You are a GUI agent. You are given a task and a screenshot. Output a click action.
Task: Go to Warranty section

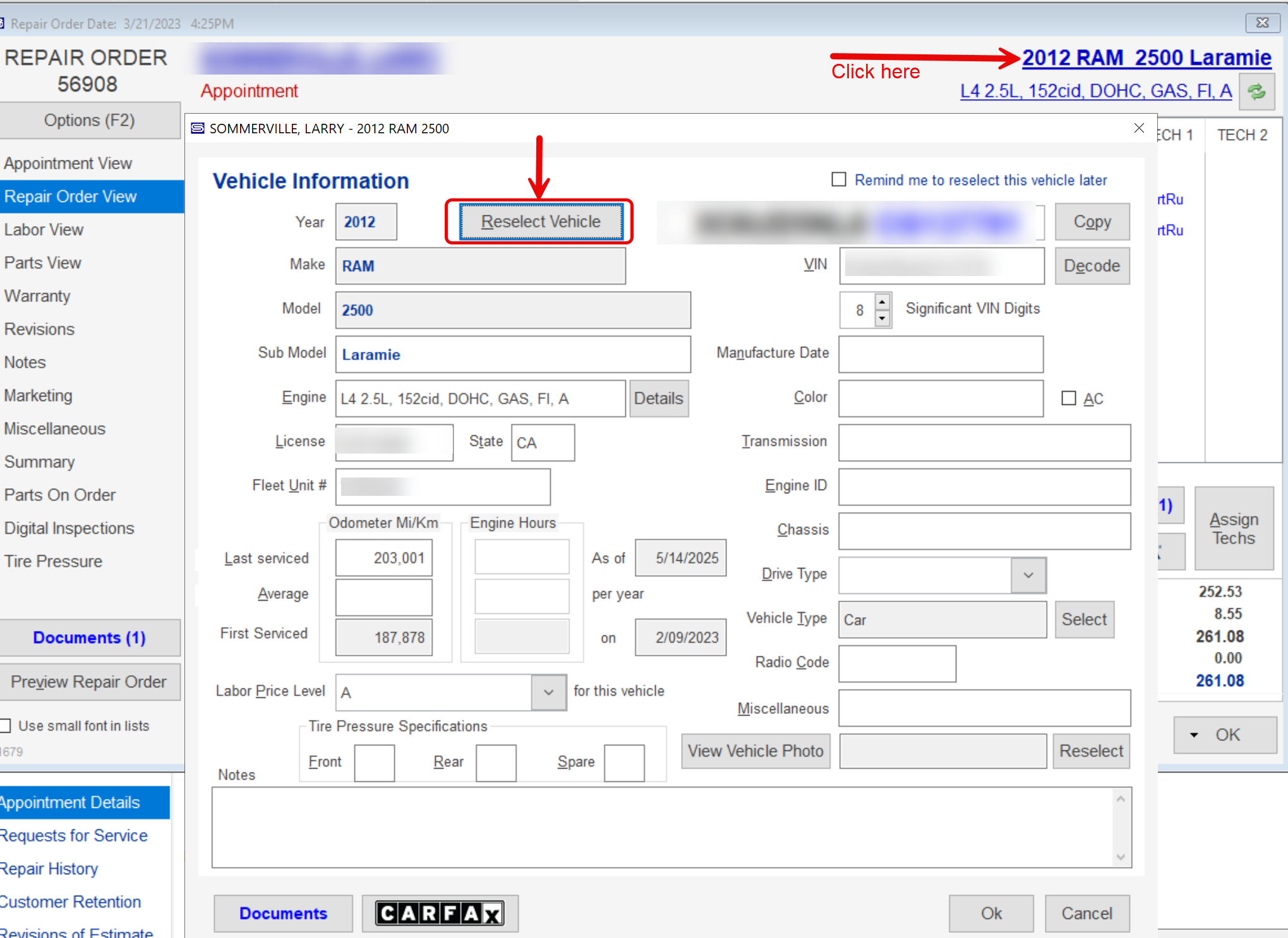point(37,296)
